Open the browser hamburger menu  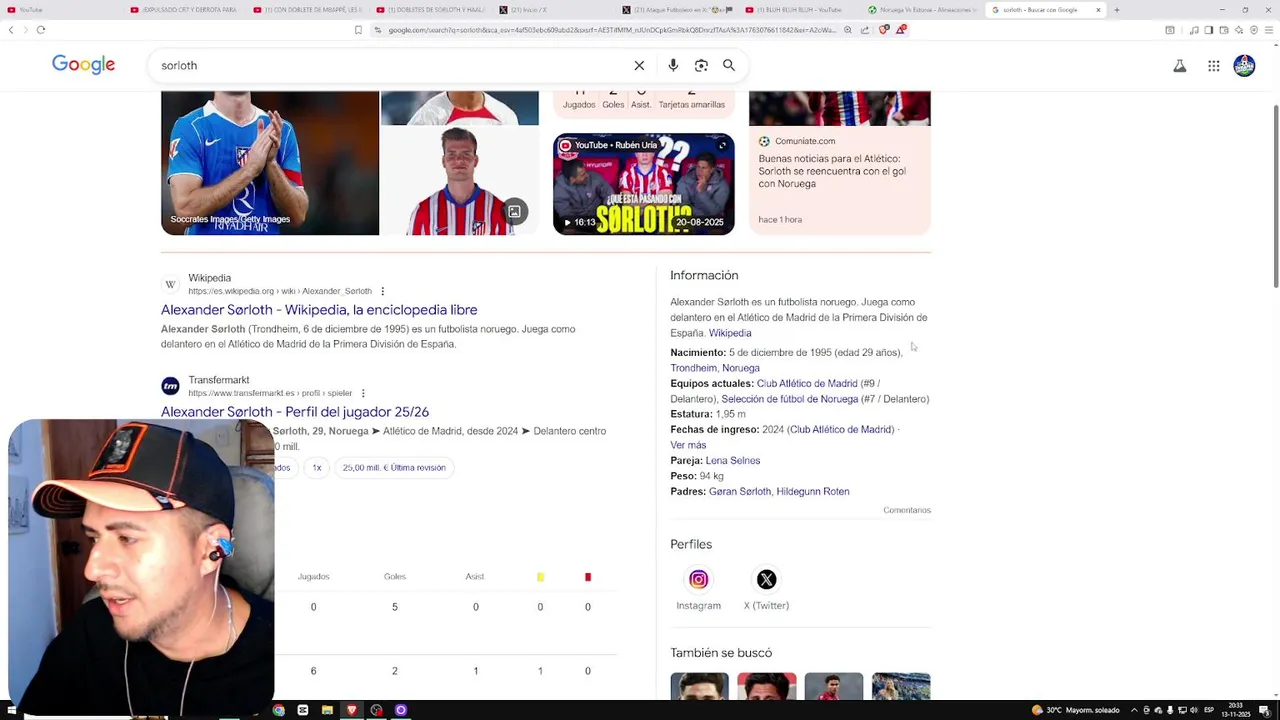1267,30
